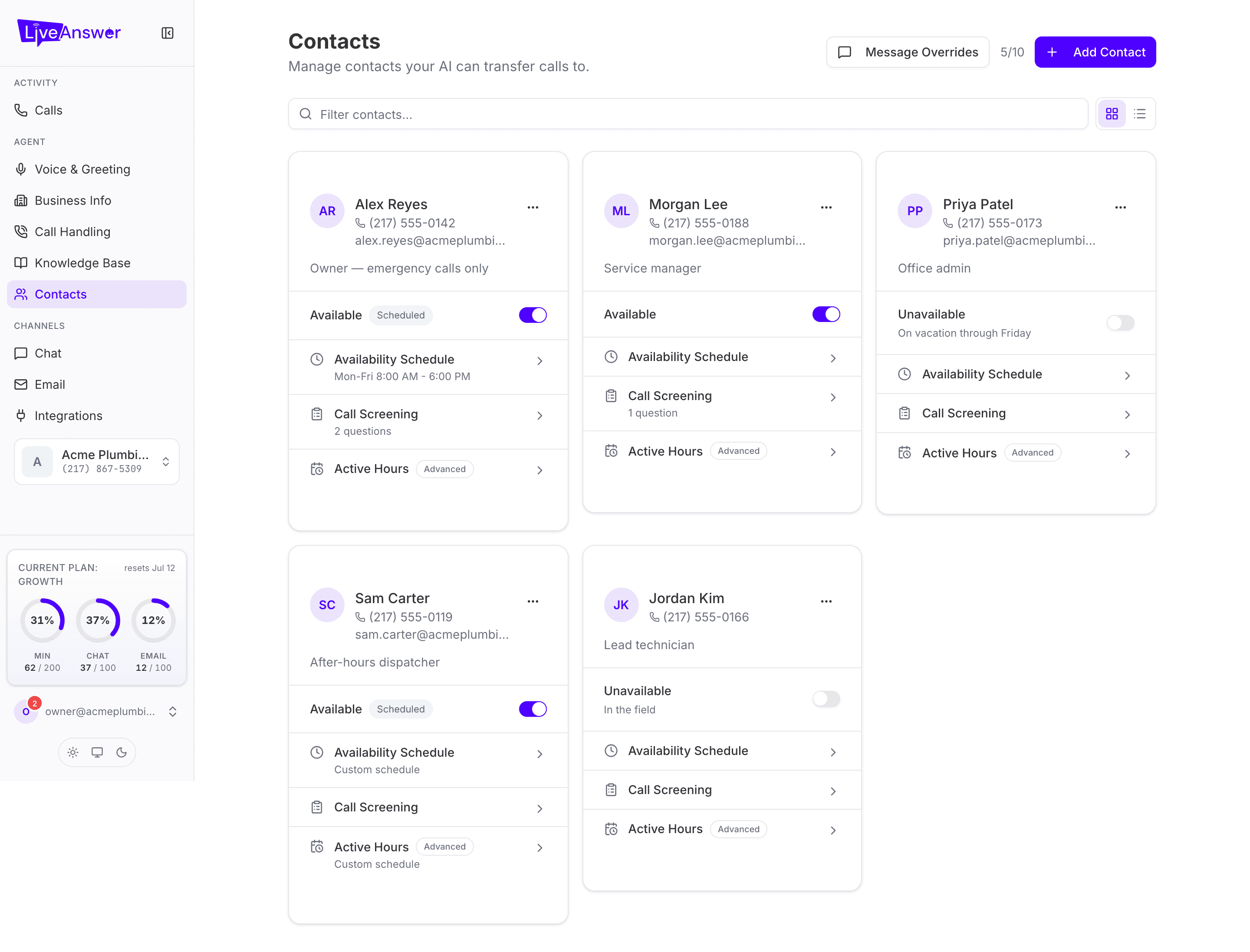This screenshot has height=952, width=1250.
Task: Expand Jordan Kim Active Hours row
Action: click(x=722, y=829)
